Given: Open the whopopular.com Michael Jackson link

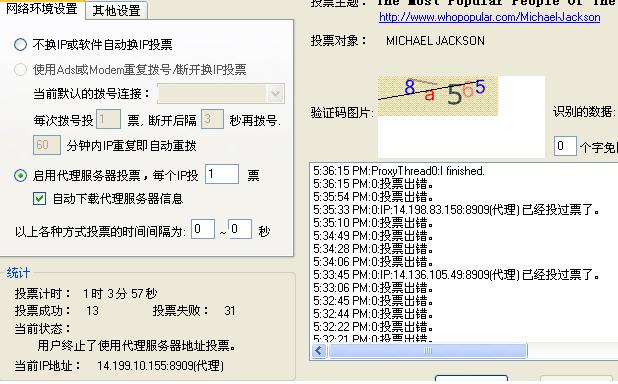Looking at the screenshot, I should click(x=490, y=17).
